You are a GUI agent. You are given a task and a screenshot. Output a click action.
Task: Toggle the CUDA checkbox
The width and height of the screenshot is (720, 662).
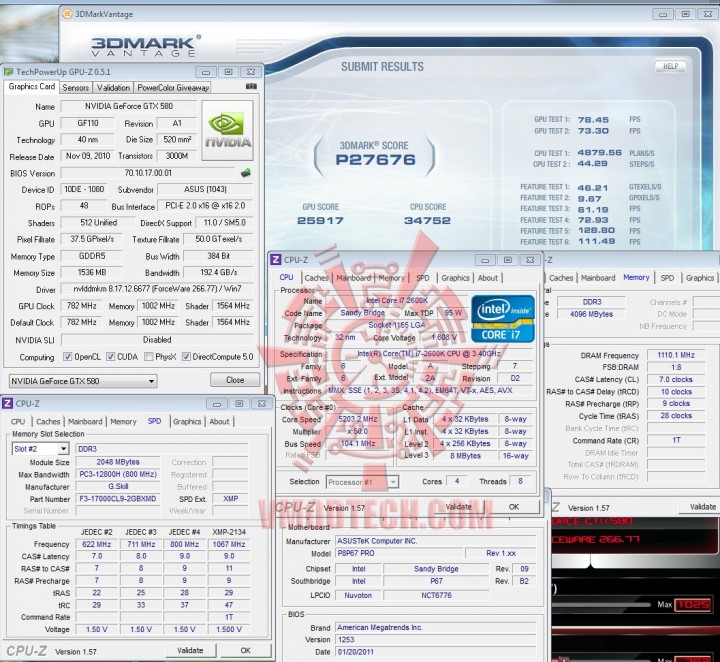(111, 357)
